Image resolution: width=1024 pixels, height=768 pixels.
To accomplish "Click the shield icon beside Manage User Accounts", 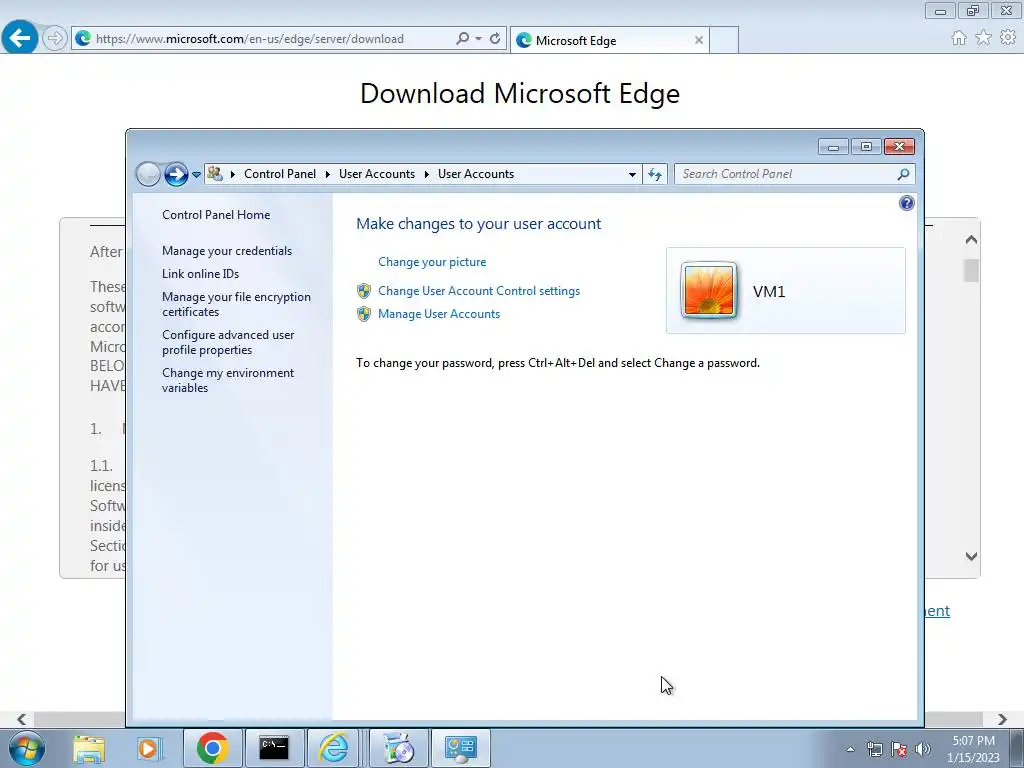I will [364, 314].
